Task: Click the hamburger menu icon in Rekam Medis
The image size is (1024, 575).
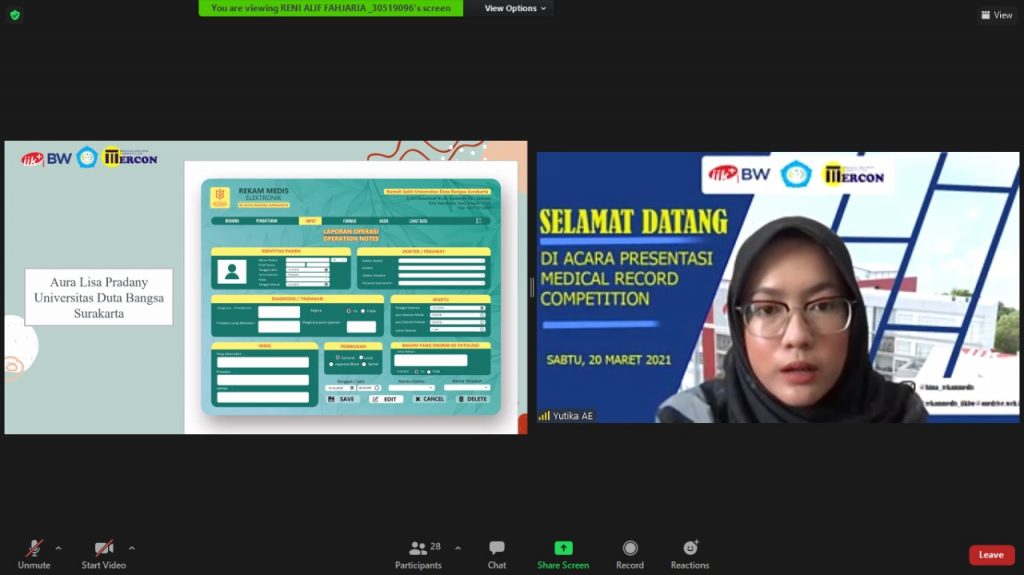Action: [x=478, y=220]
